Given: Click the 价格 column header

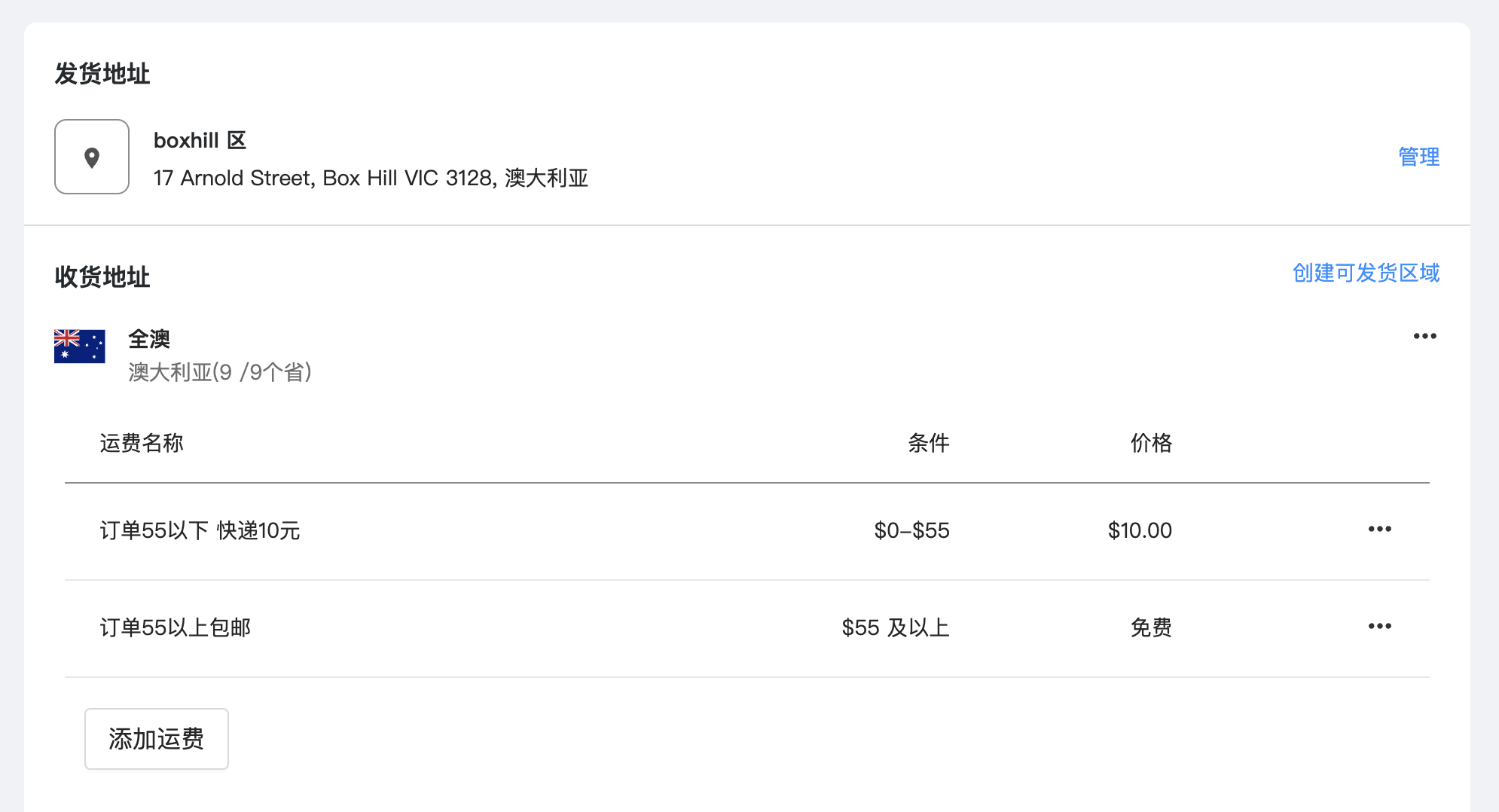Looking at the screenshot, I should pos(1151,443).
